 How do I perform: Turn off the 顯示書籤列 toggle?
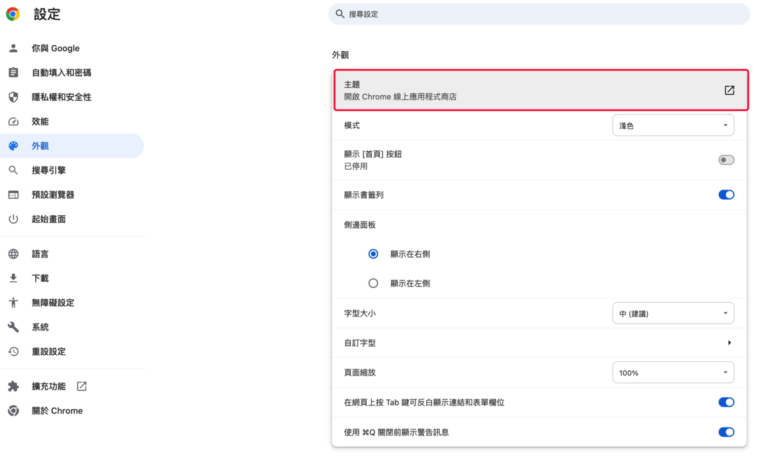tap(726, 195)
